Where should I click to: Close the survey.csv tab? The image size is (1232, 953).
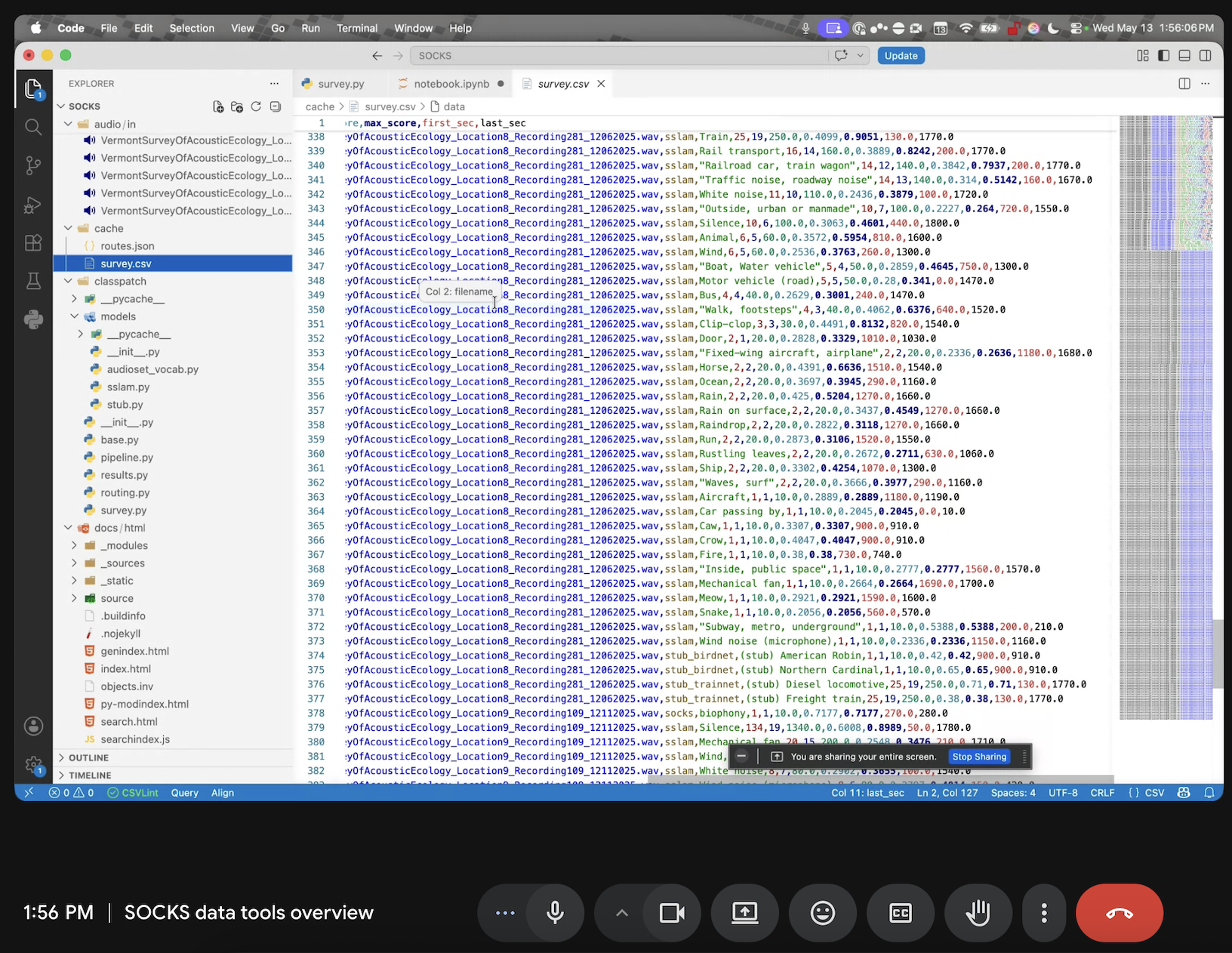601,84
